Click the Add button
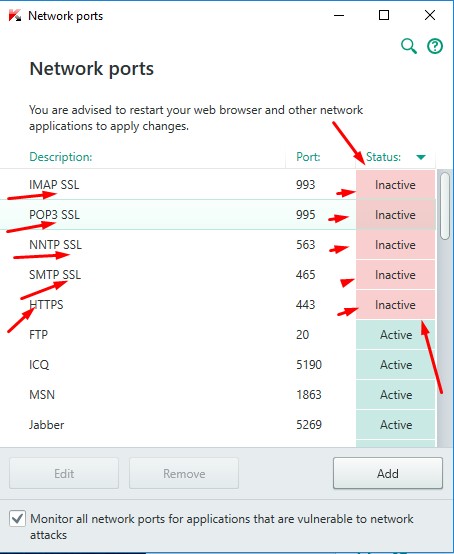This screenshot has width=454, height=554. pyautogui.click(x=388, y=473)
